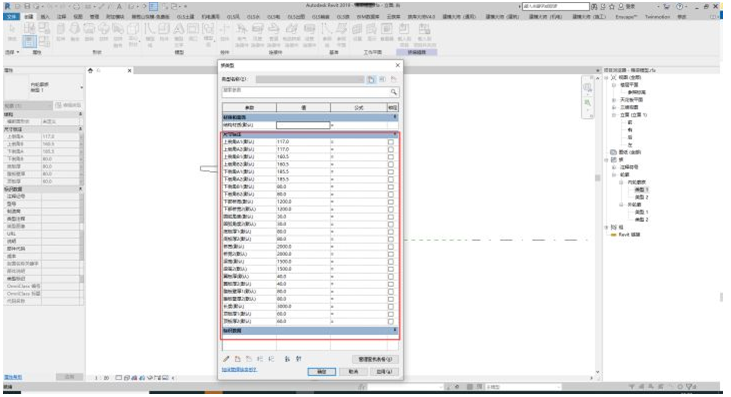Click the project browser vertical scrollbar thumb
The image size is (731, 397).
click(x=722, y=297)
